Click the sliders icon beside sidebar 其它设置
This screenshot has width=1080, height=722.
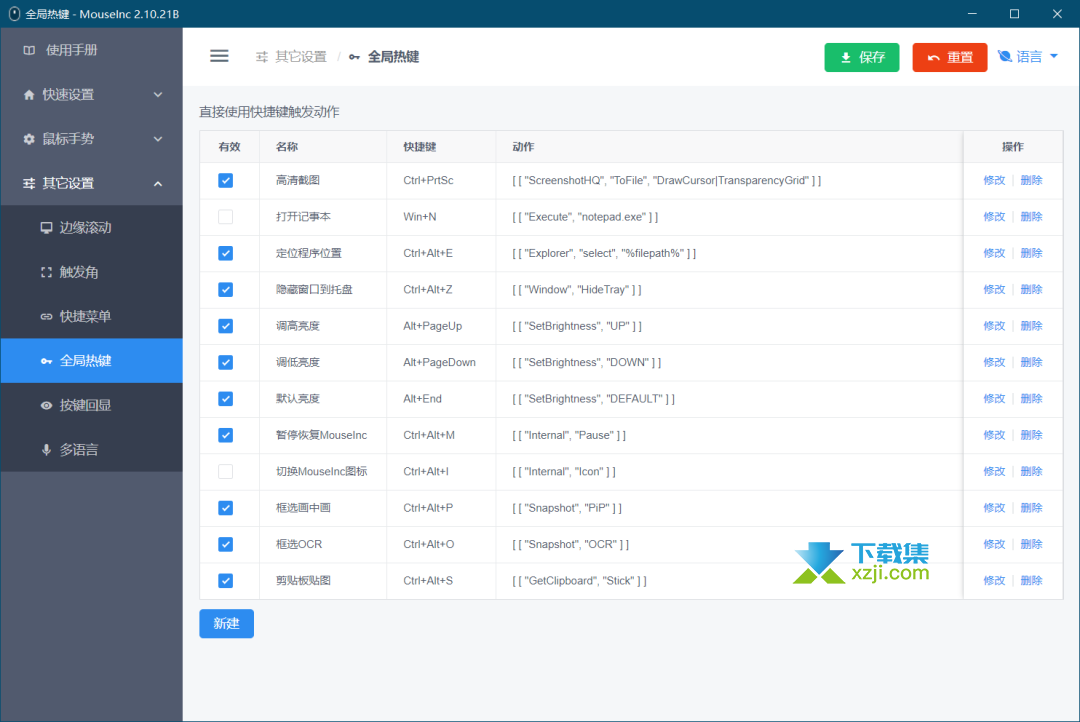pos(29,183)
